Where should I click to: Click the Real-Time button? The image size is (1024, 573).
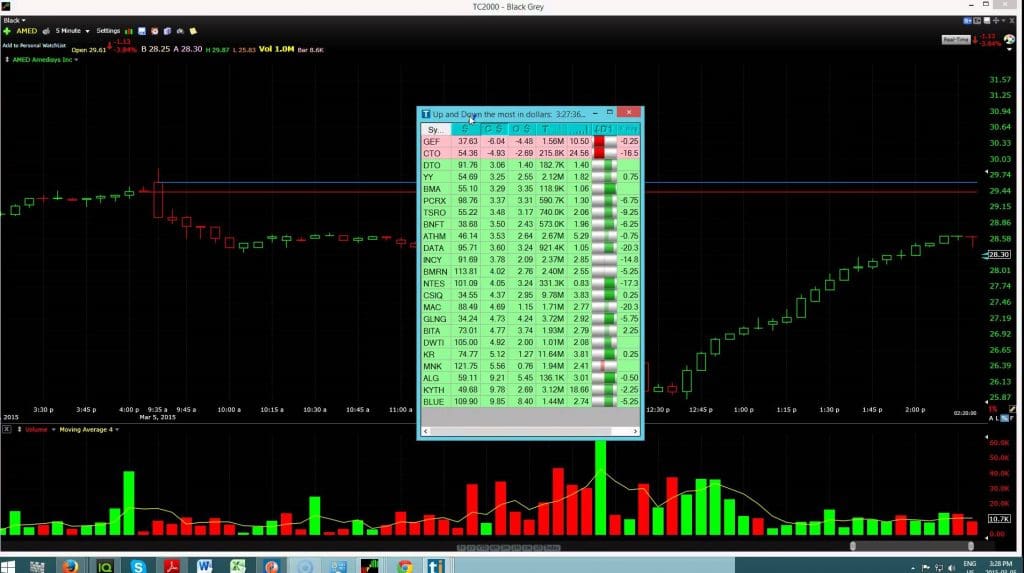[x=955, y=40]
